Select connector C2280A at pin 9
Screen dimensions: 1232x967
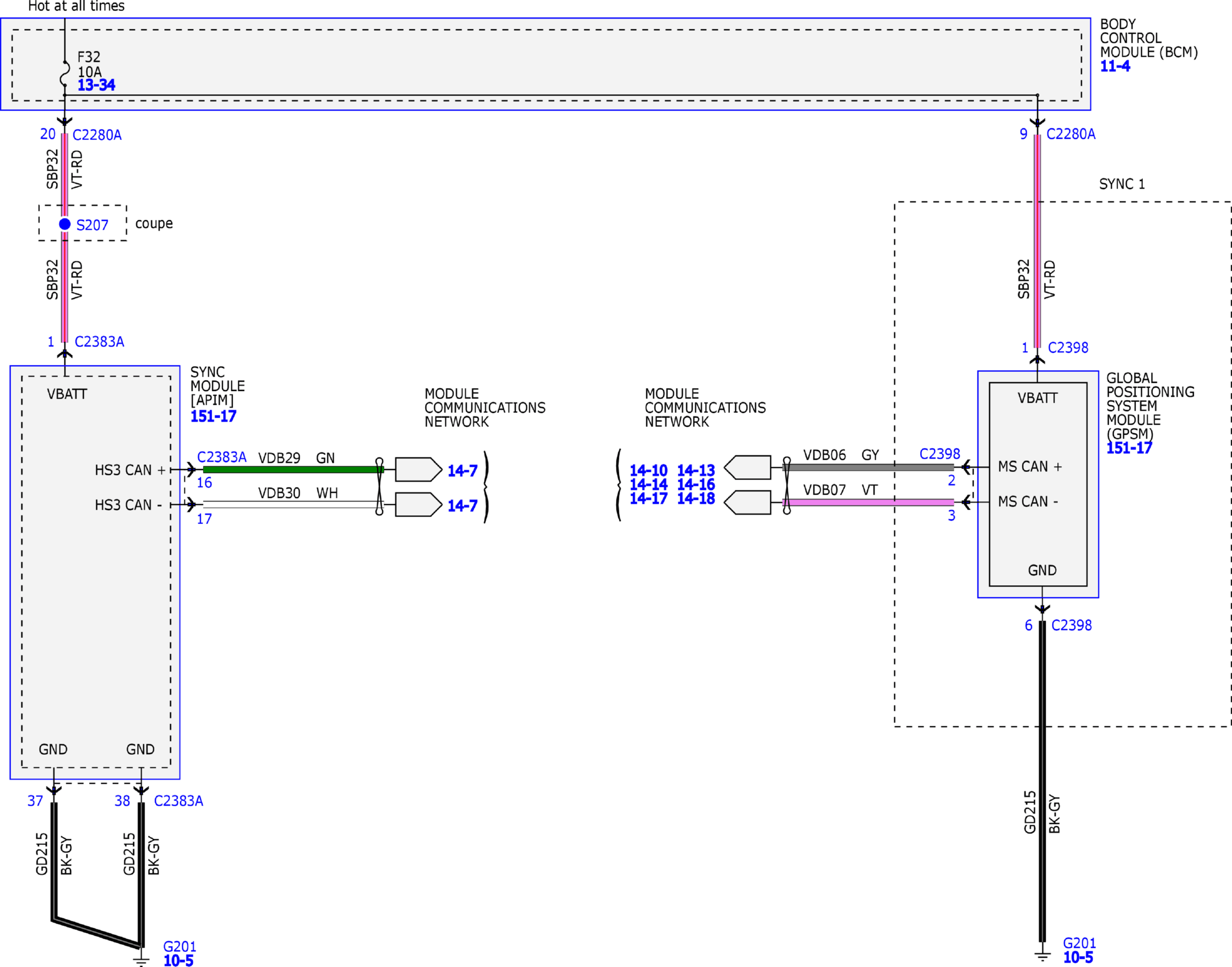1071,134
